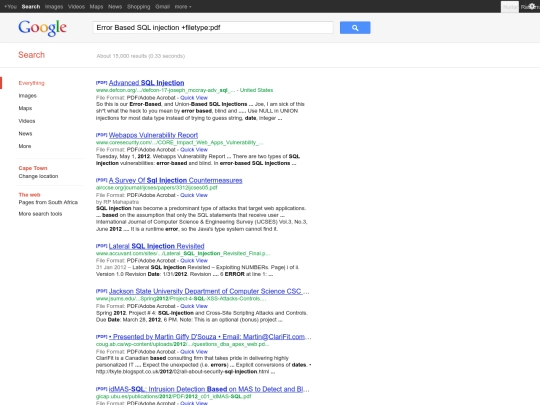Click the www.accuvant.com green URL
Screen dimensions: 540x405
pos(183,253)
